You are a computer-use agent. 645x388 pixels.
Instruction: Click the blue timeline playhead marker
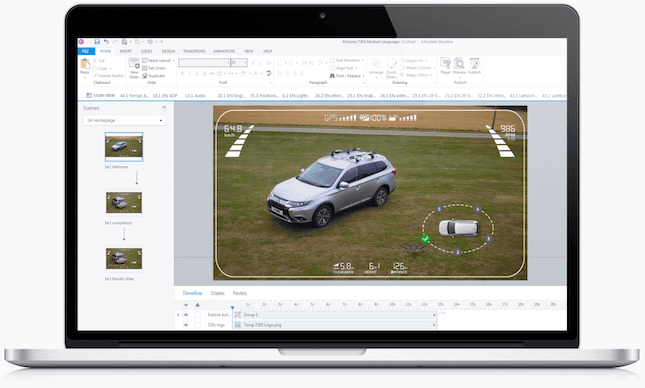pos(232,307)
